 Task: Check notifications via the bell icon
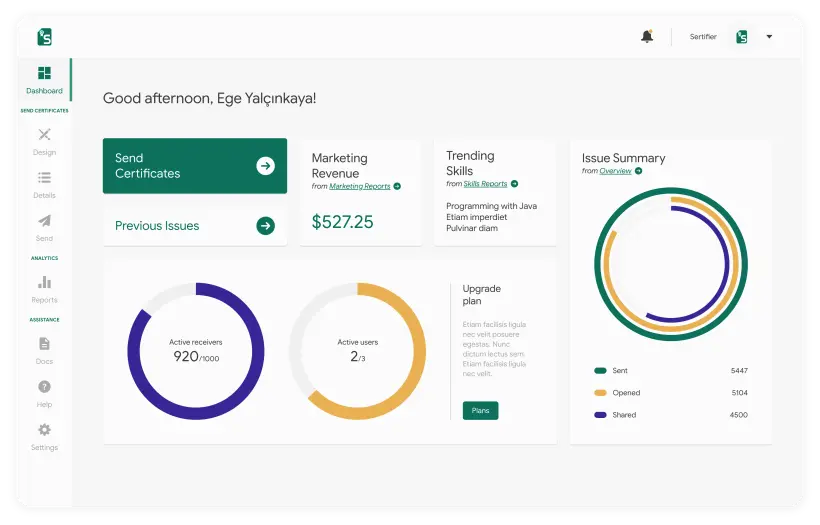[x=647, y=37]
